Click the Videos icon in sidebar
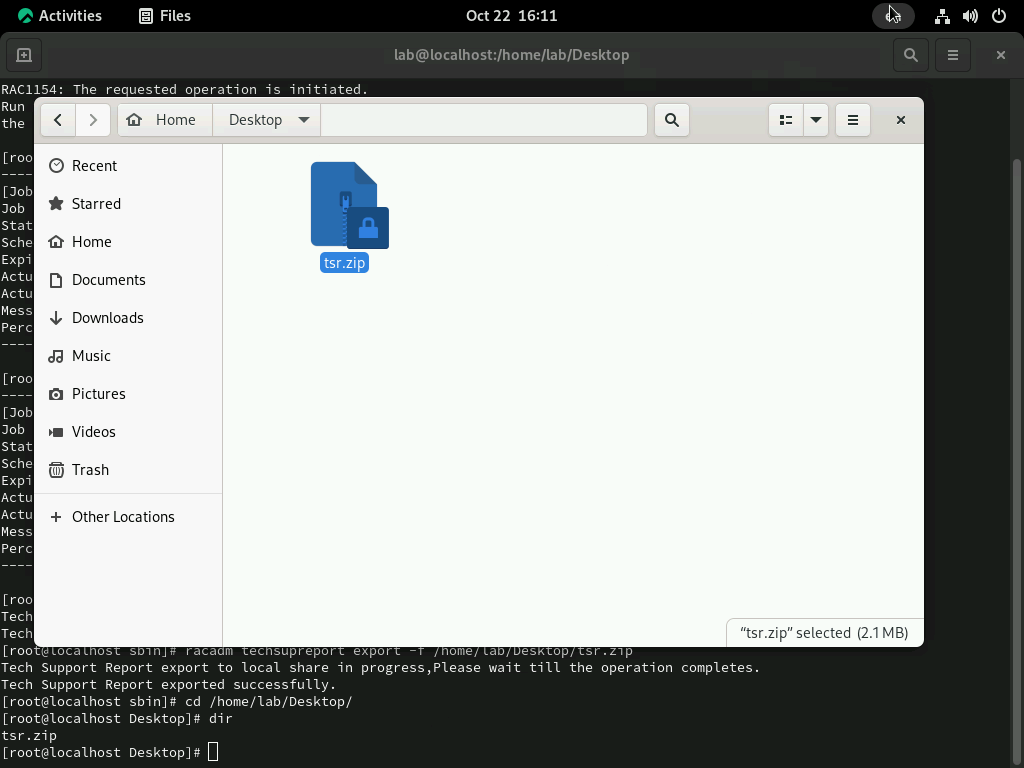1024x768 pixels. 56,432
